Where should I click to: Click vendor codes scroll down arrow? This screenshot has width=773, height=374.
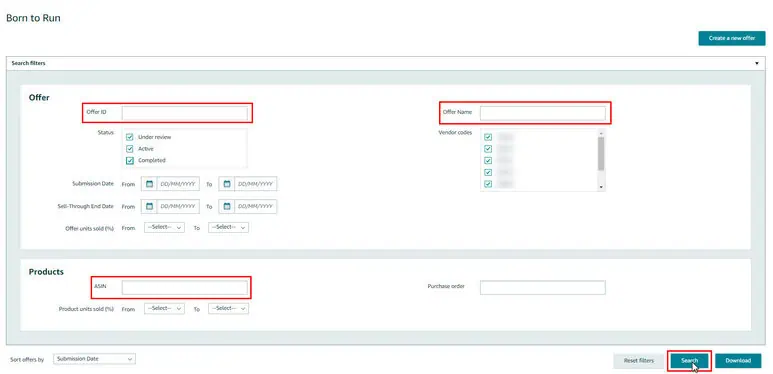[x=600, y=187]
